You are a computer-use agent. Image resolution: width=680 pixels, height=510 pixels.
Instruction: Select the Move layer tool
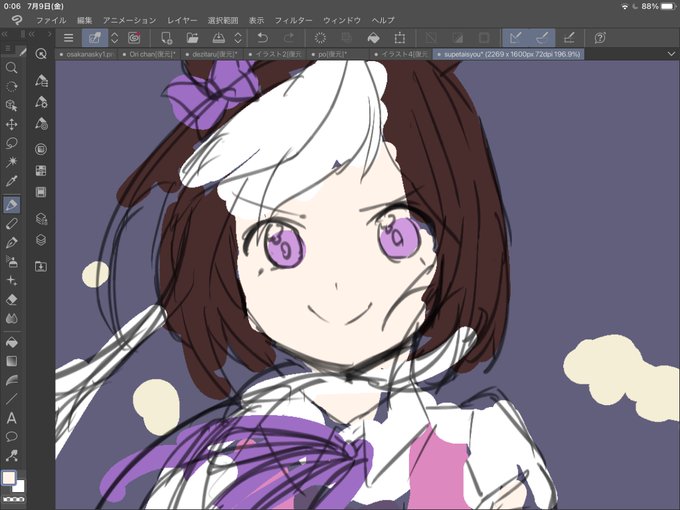click(12, 124)
